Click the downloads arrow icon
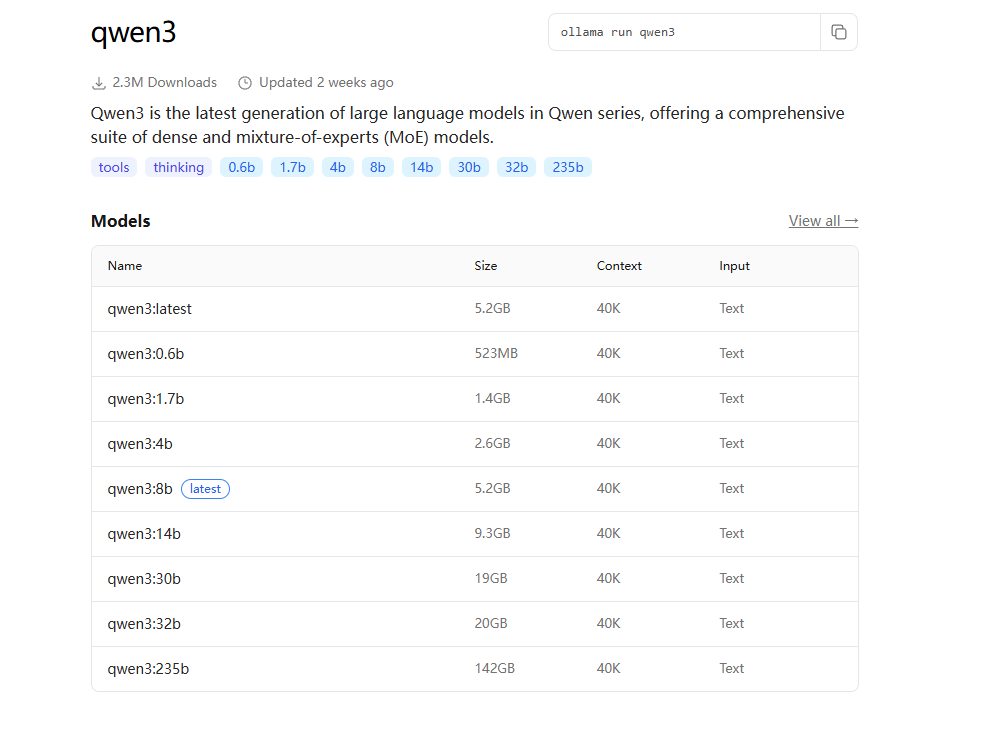This screenshot has height=736, width=1006. click(99, 83)
